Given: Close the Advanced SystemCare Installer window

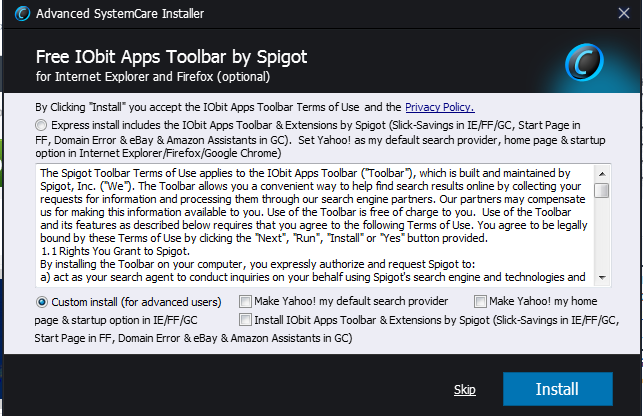Looking at the screenshot, I should (x=624, y=14).
